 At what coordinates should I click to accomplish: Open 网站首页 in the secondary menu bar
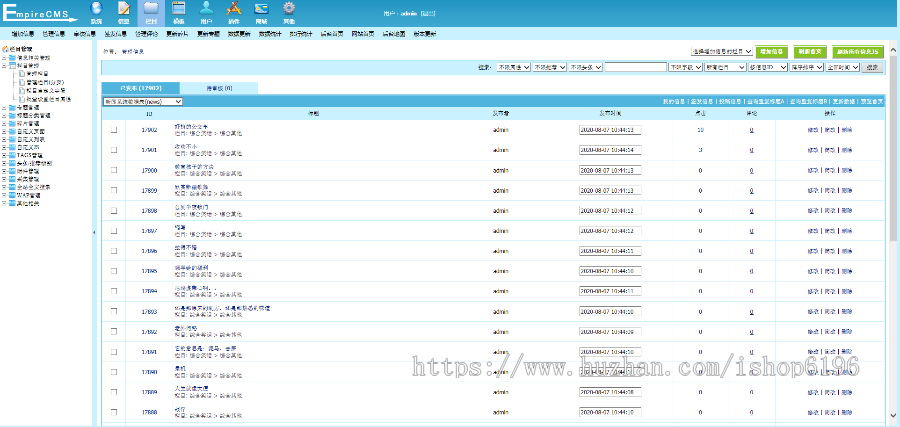[x=363, y=34]
